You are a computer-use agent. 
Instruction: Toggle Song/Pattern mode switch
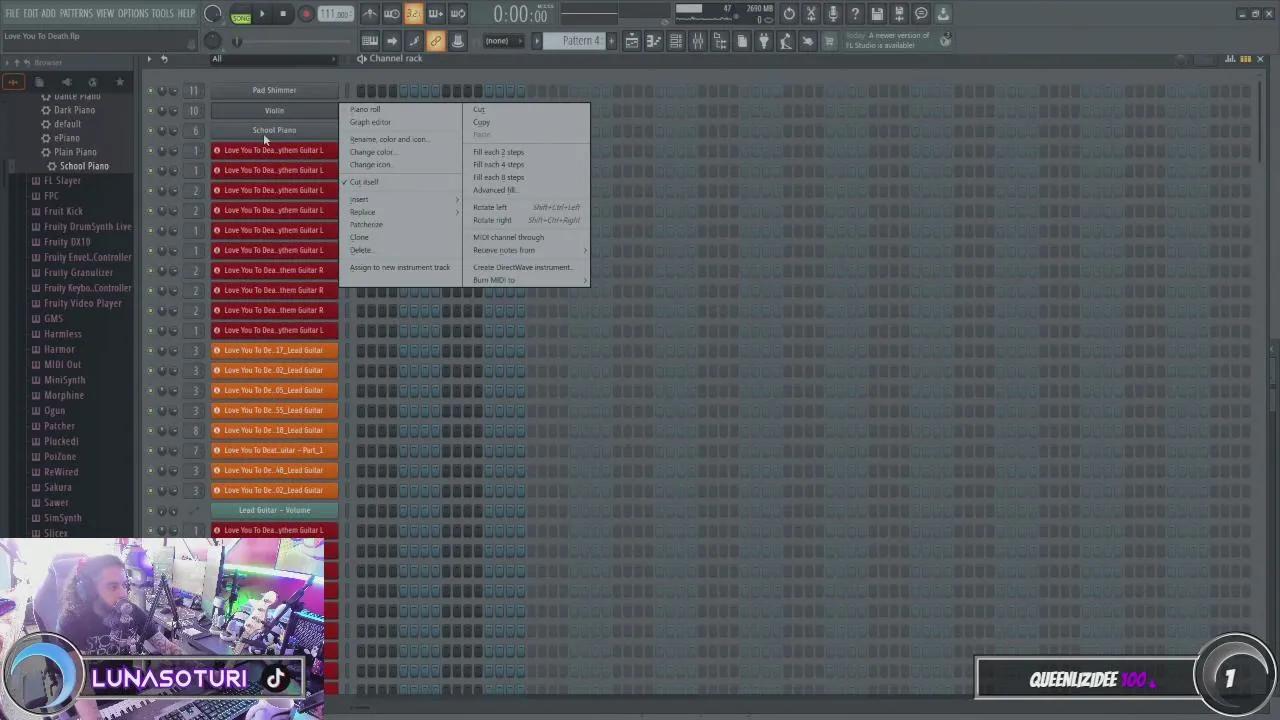[241, 14]
